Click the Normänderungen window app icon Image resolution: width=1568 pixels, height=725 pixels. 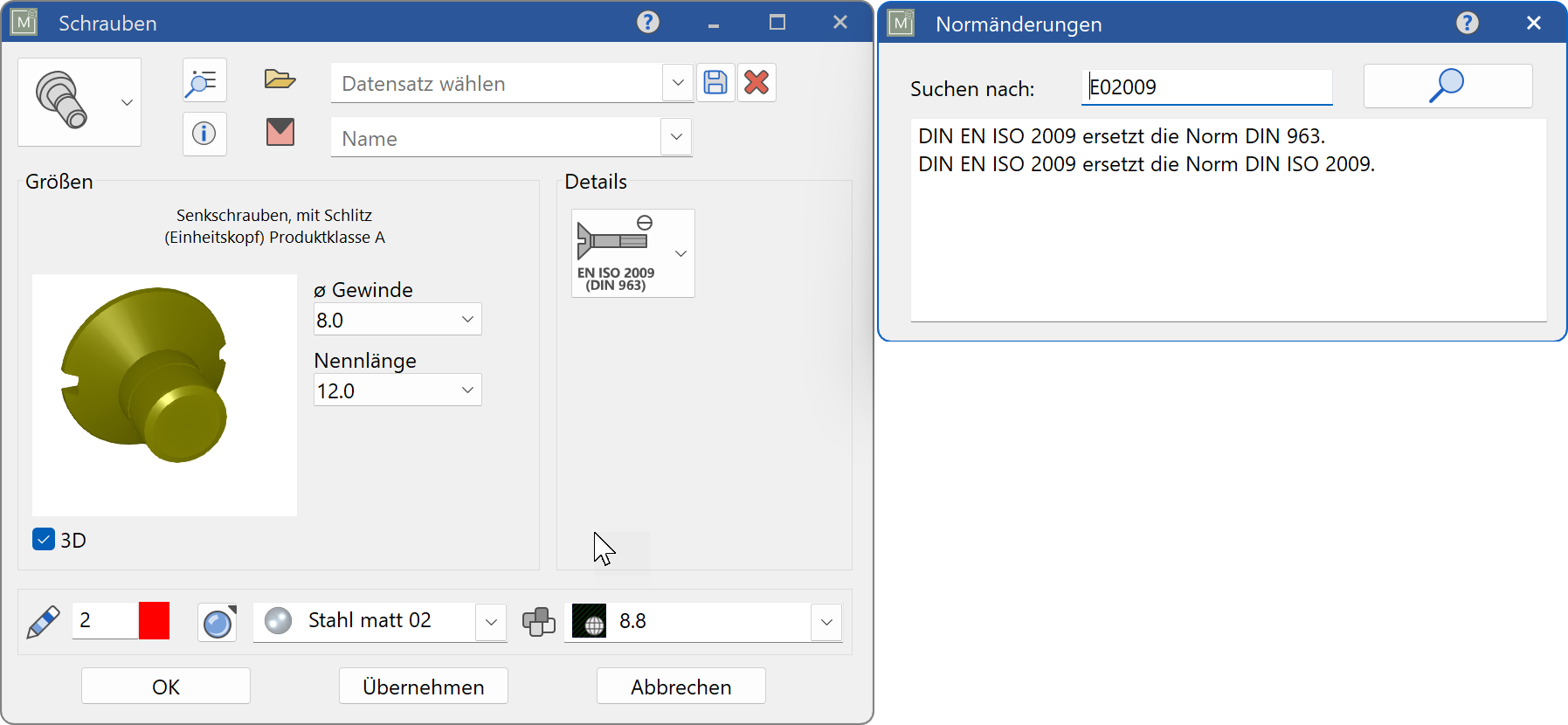point(901,23)
